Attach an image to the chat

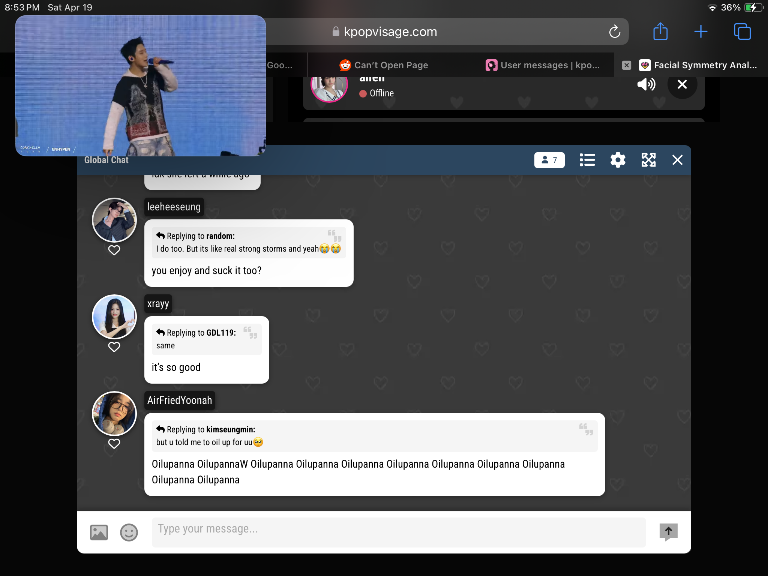[x=99, y=532]
